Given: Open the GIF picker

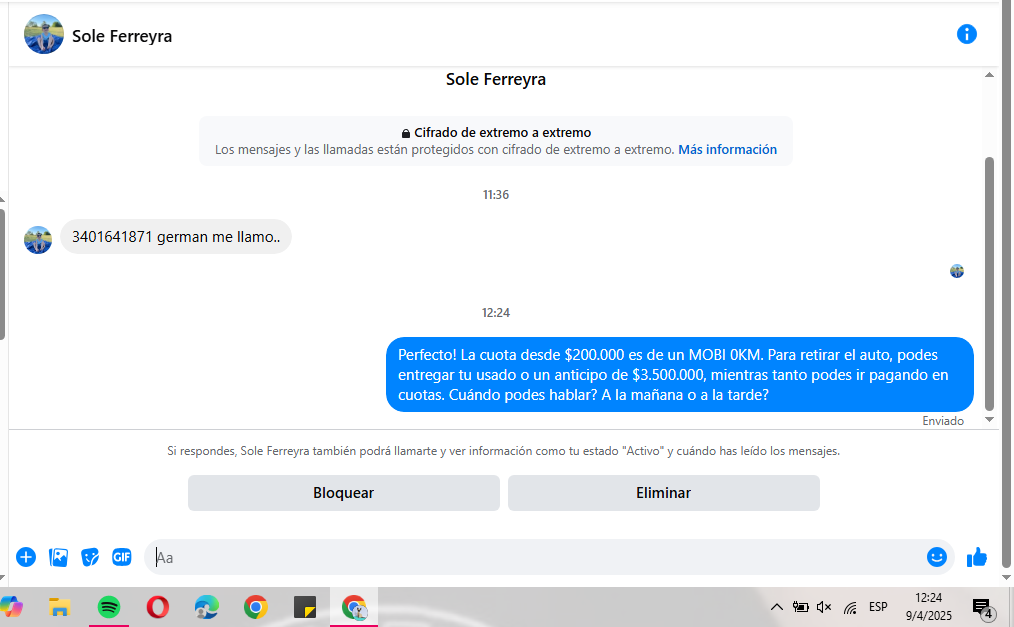Looking at the screenshot, I should pos(122,557).
